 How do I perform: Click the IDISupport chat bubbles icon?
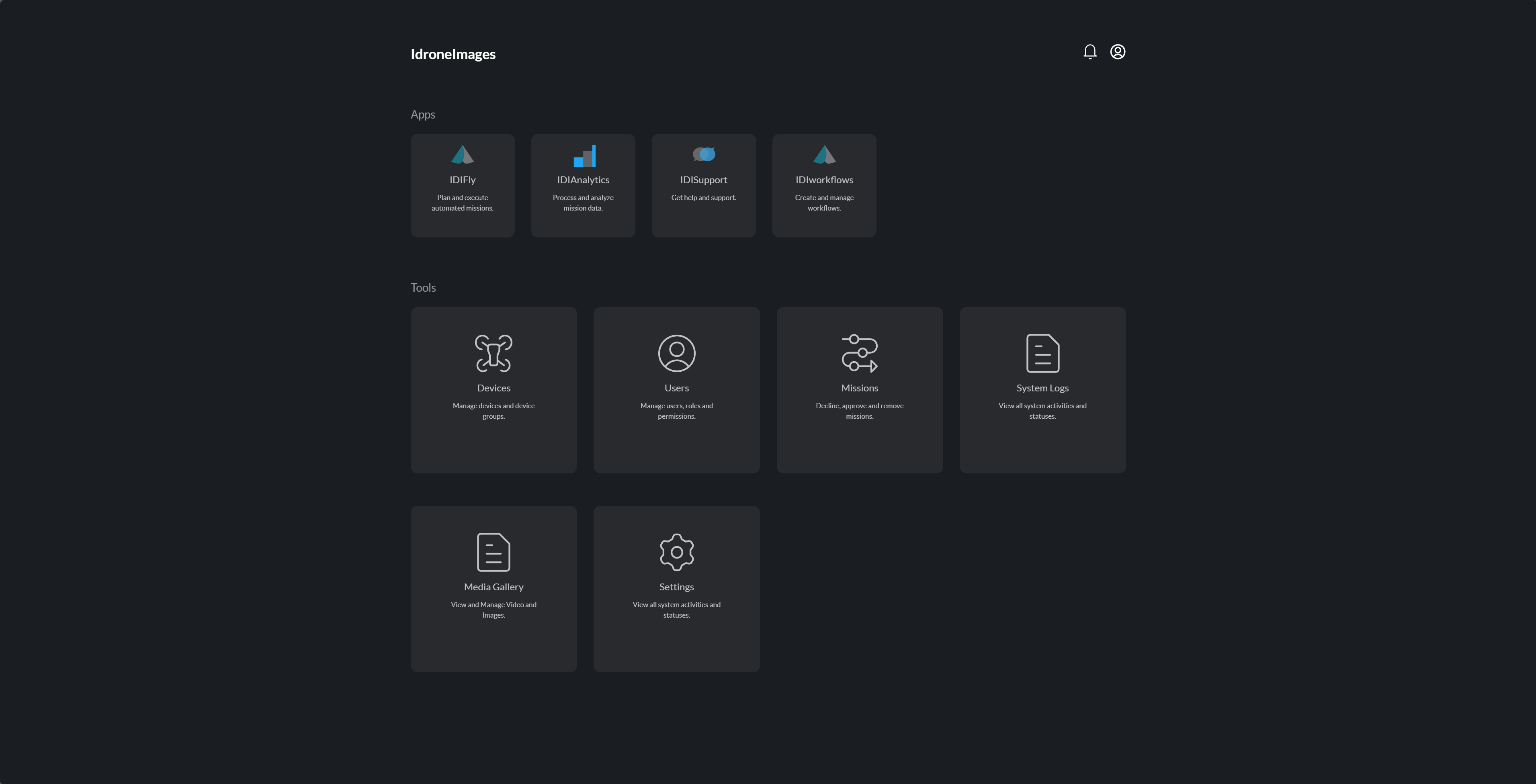[x=704, y=154]
